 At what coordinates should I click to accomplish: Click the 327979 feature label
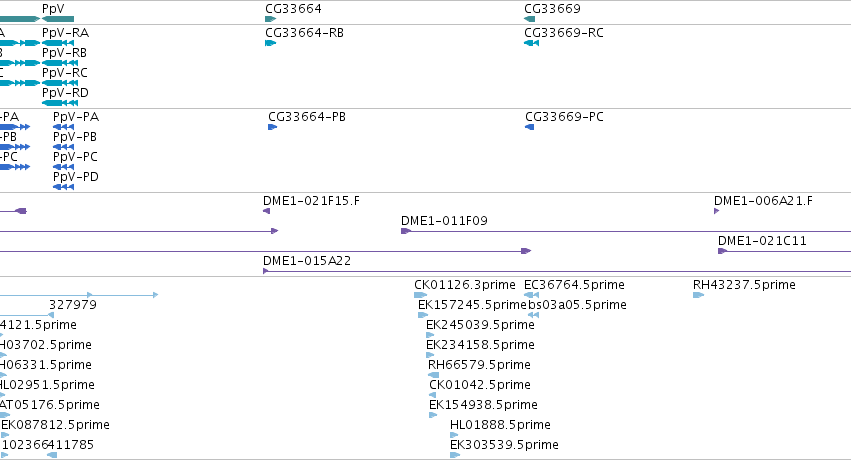point(73,305)
